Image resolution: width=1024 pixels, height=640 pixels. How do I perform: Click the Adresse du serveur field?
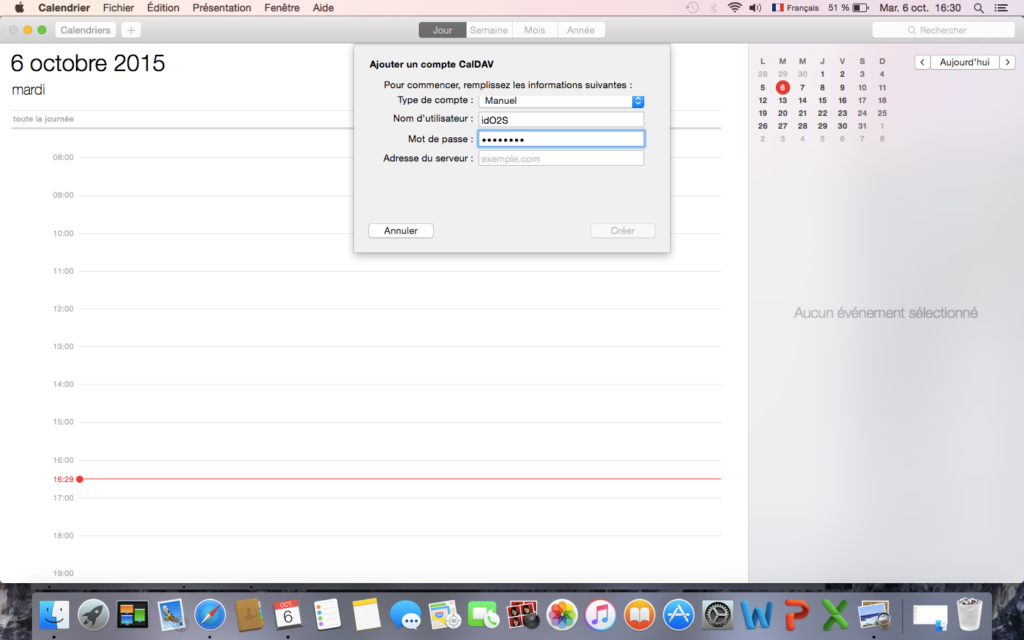pyautogui.click(x=561, y=158)
